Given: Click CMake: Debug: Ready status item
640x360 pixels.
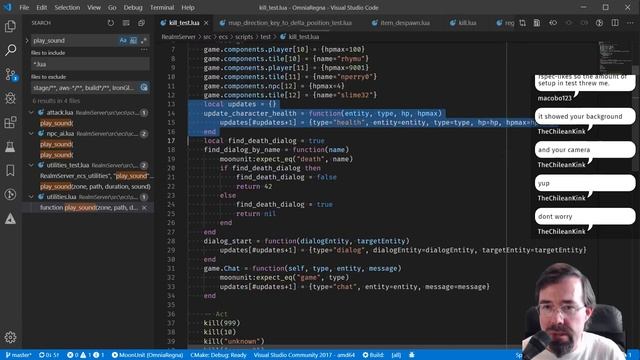Looking at the screenshot, I should 218,355.
